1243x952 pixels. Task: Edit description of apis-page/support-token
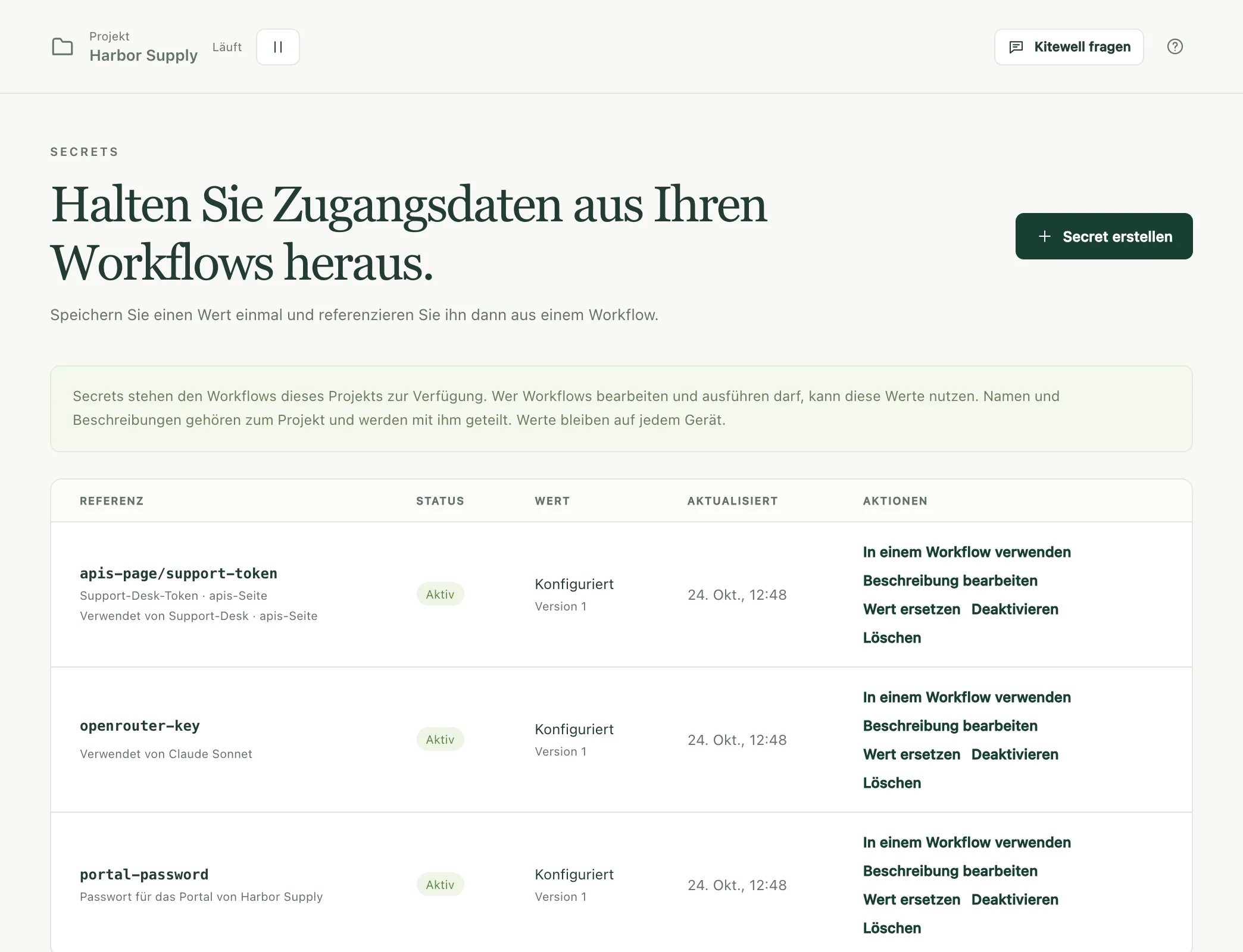950,581
